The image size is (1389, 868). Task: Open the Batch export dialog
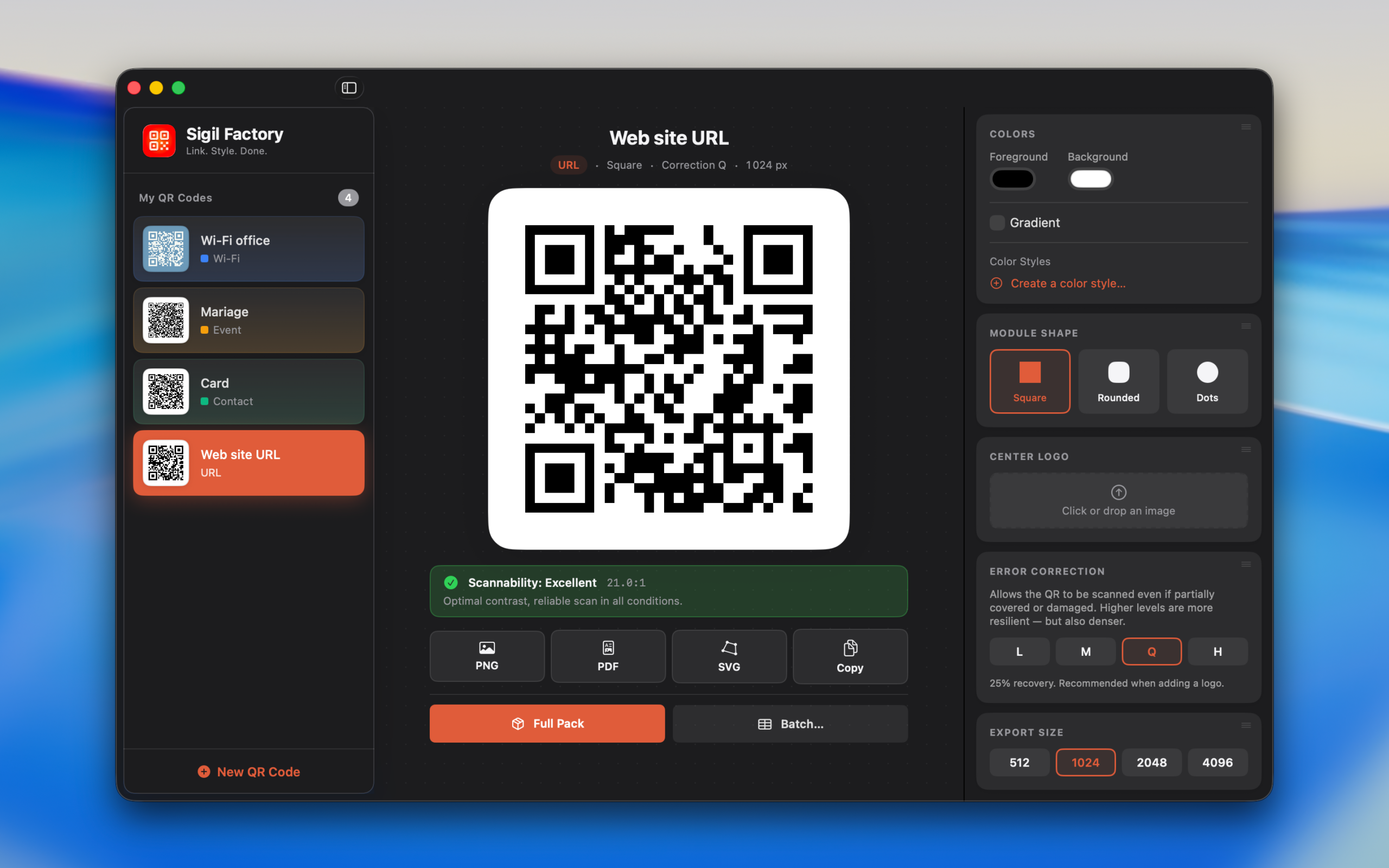[x=790, y=724]
